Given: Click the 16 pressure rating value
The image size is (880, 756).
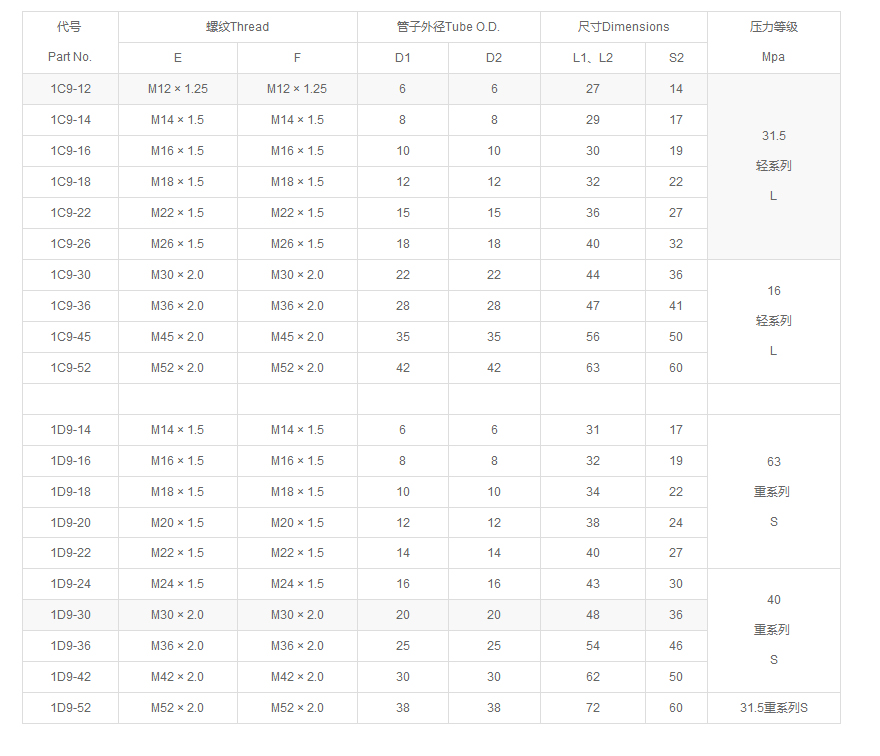Looking at the screenshot, I should pos(773,291).
